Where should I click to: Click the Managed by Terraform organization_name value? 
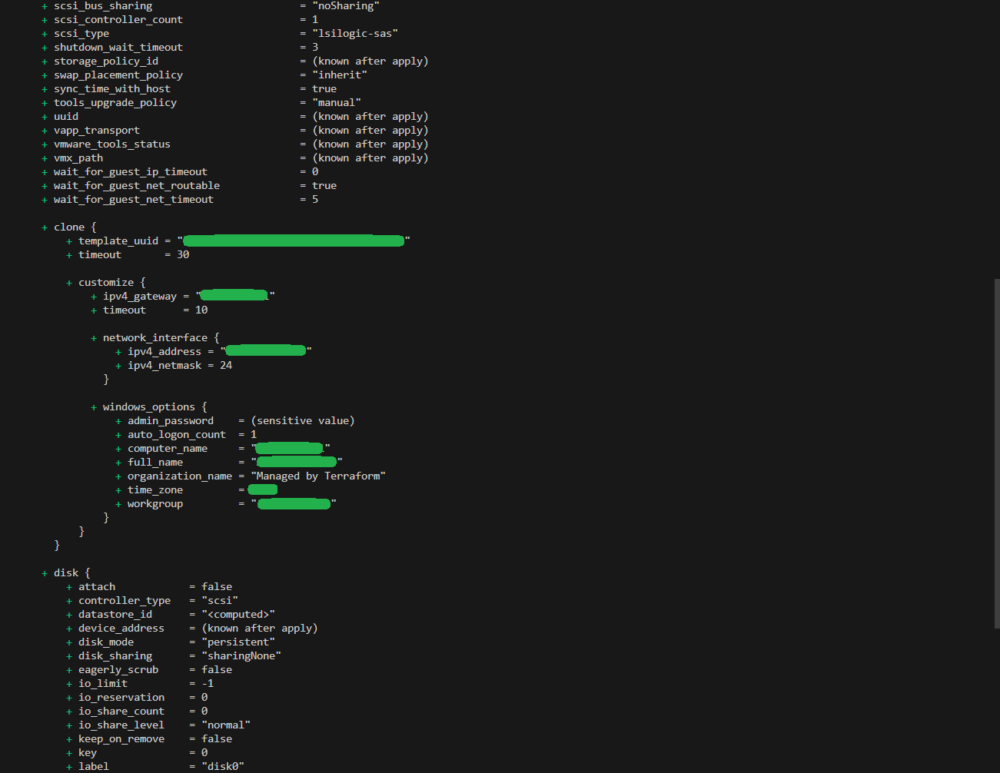(x=318, y=475)
